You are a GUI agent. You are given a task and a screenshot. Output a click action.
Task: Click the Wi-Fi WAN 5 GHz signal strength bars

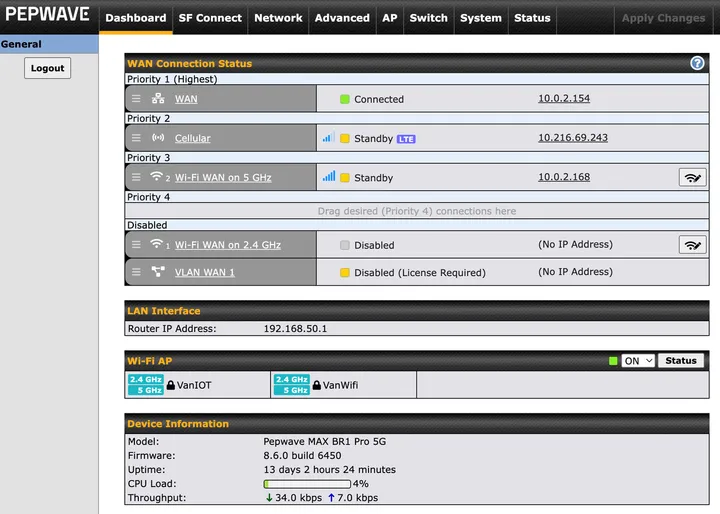[329, 176]
